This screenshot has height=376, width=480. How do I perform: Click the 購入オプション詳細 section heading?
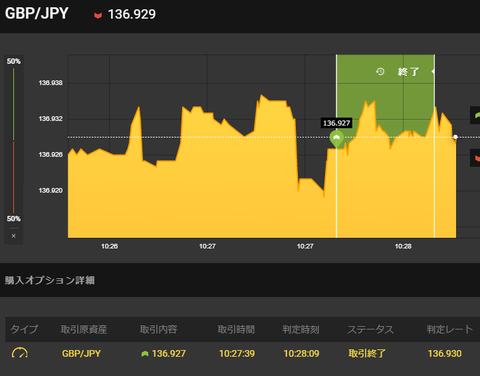coord(50,280)
